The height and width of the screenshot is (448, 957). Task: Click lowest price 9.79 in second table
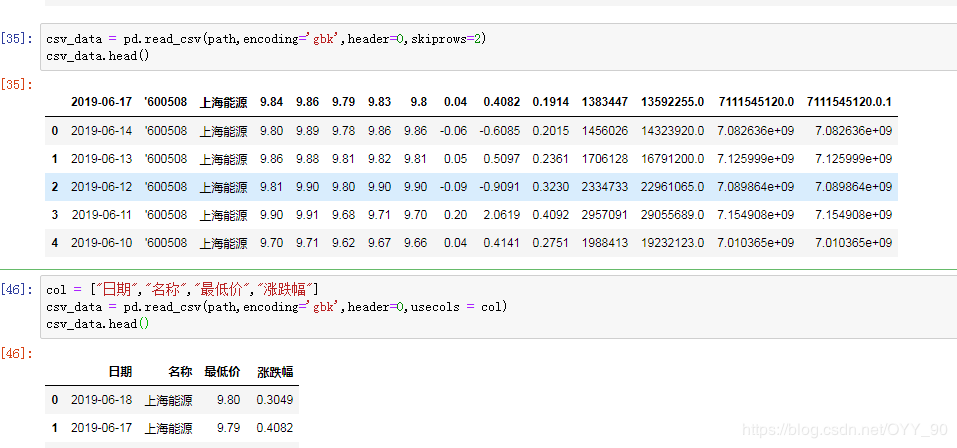click(x=229, y=428)
